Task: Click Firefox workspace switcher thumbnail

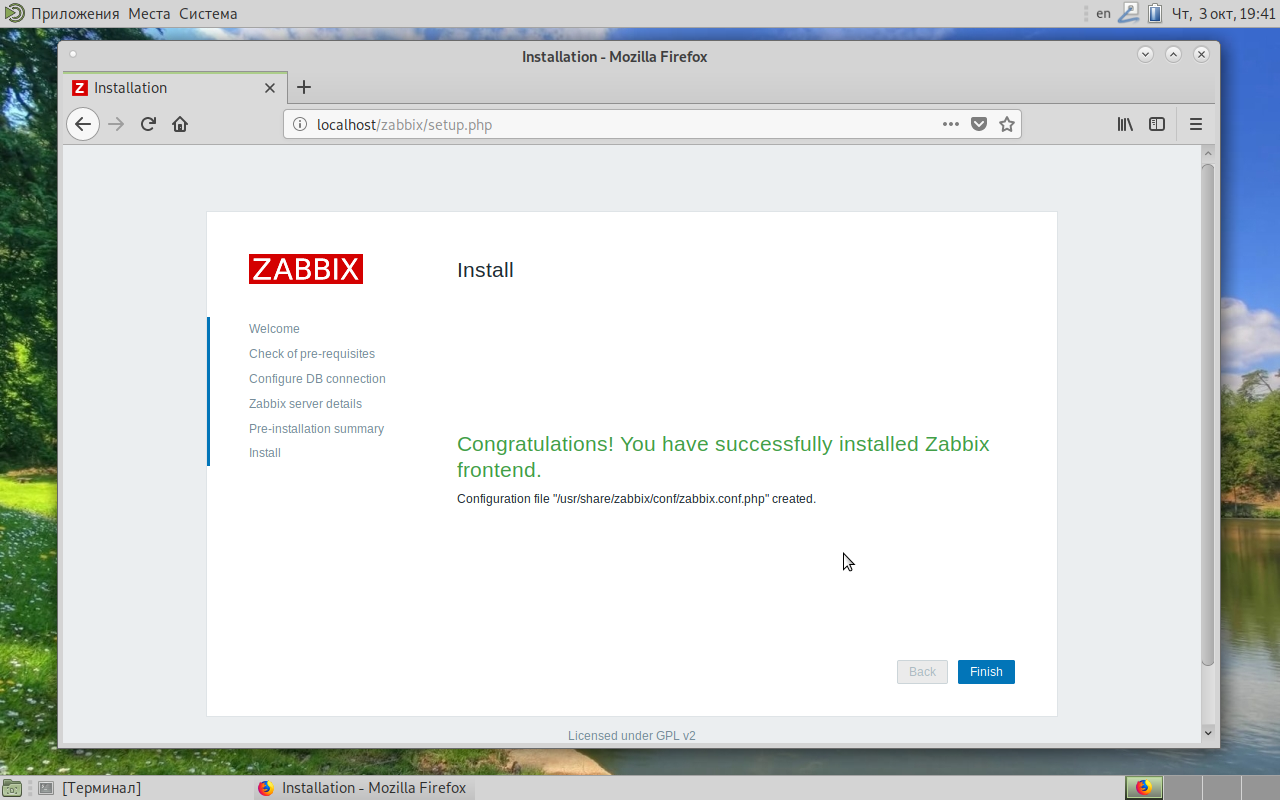Action: tap(1144, 788)
